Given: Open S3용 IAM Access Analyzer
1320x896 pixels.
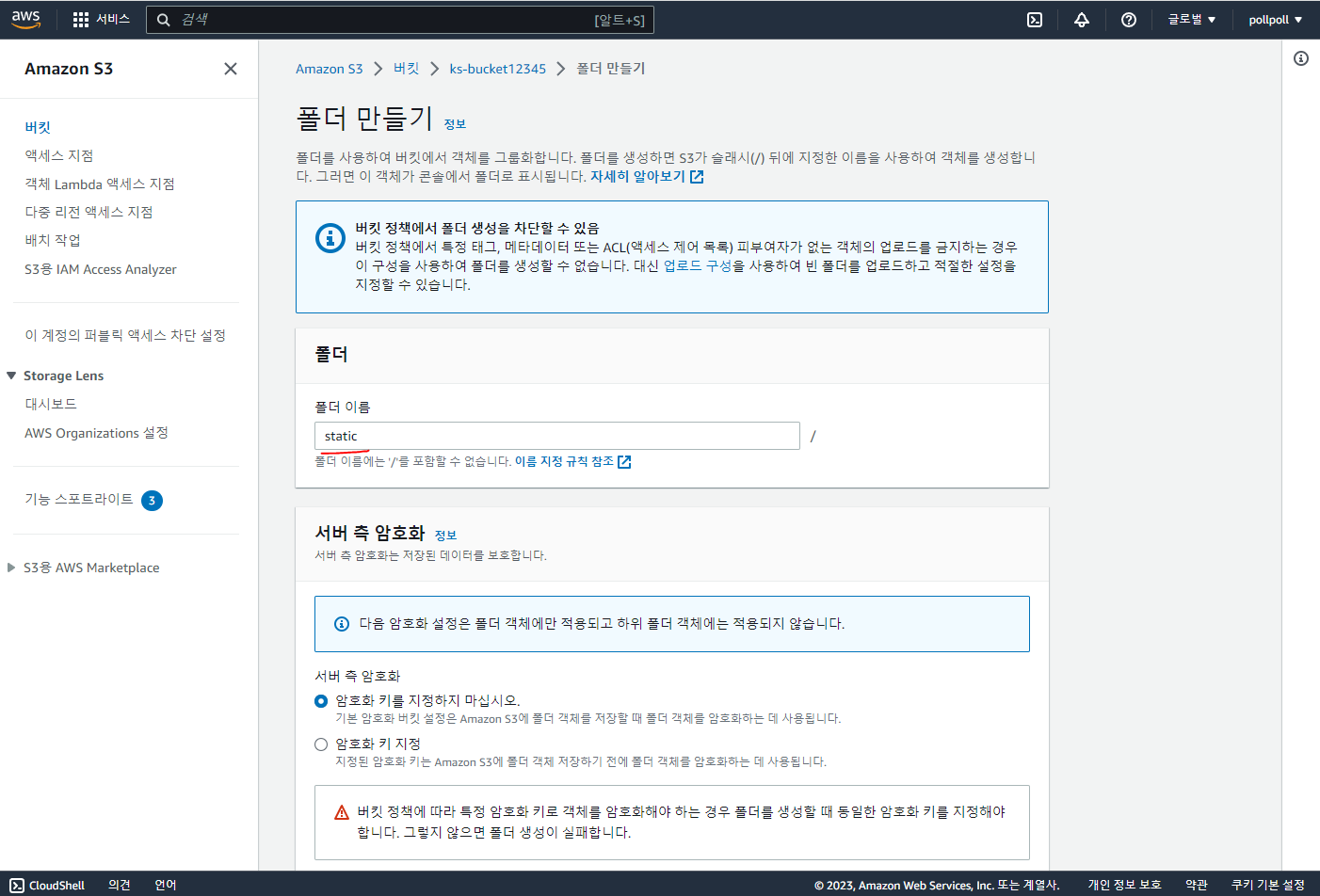Looking at the screenshot, I should coord(101,269).
